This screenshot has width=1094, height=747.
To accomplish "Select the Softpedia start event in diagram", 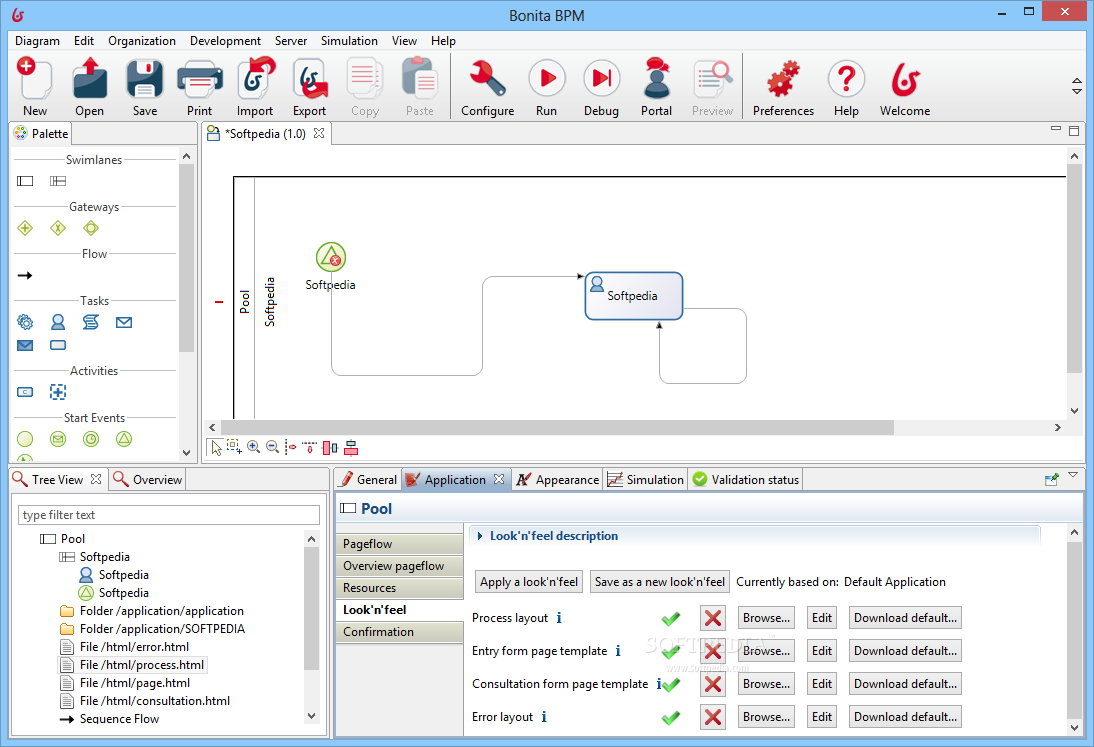I will 331,257.
